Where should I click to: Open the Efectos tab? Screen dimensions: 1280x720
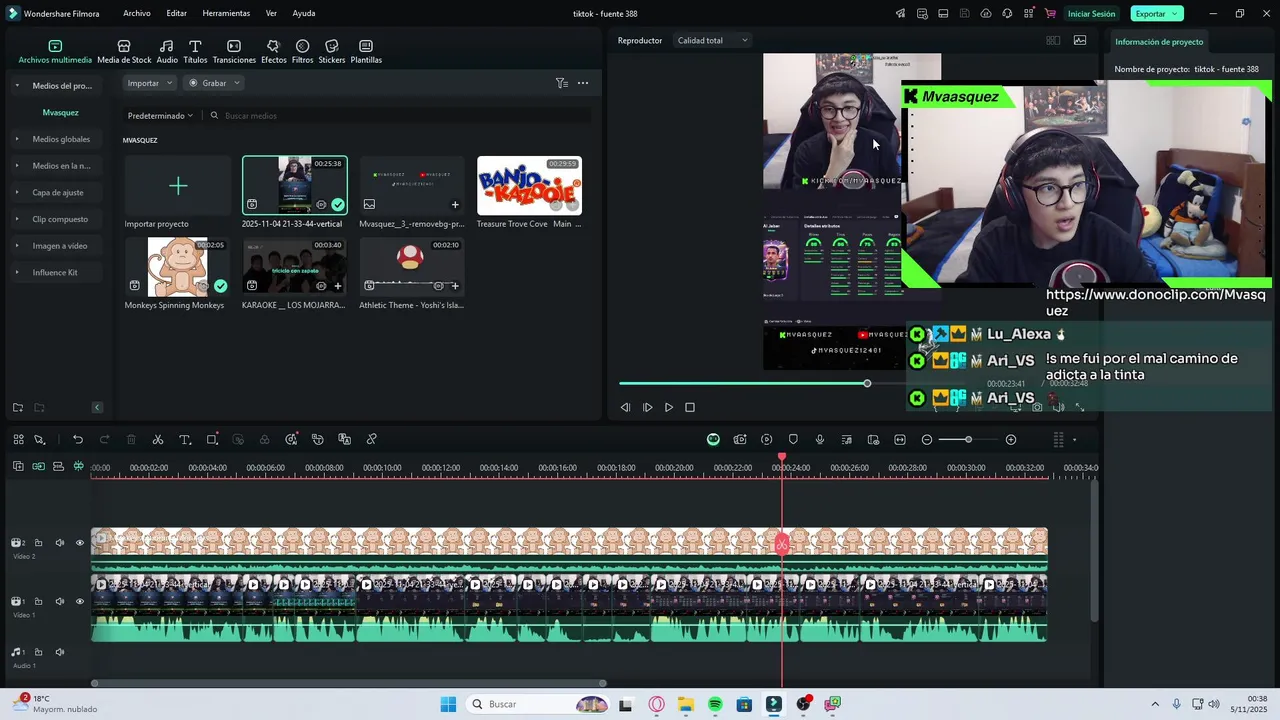(x=273, y=52)
